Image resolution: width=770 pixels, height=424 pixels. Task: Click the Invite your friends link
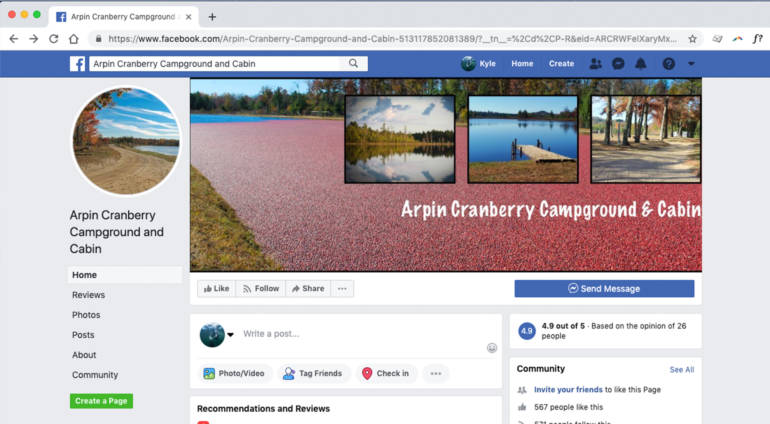click(568, 390)
